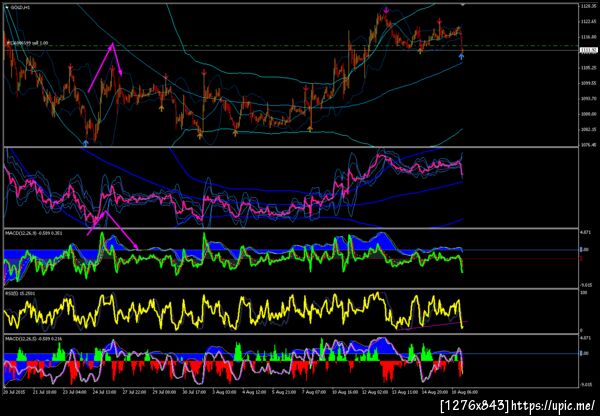Click the 1093.70 level on the price axis
Screen dimensions: 600x416
pos(589,98)
